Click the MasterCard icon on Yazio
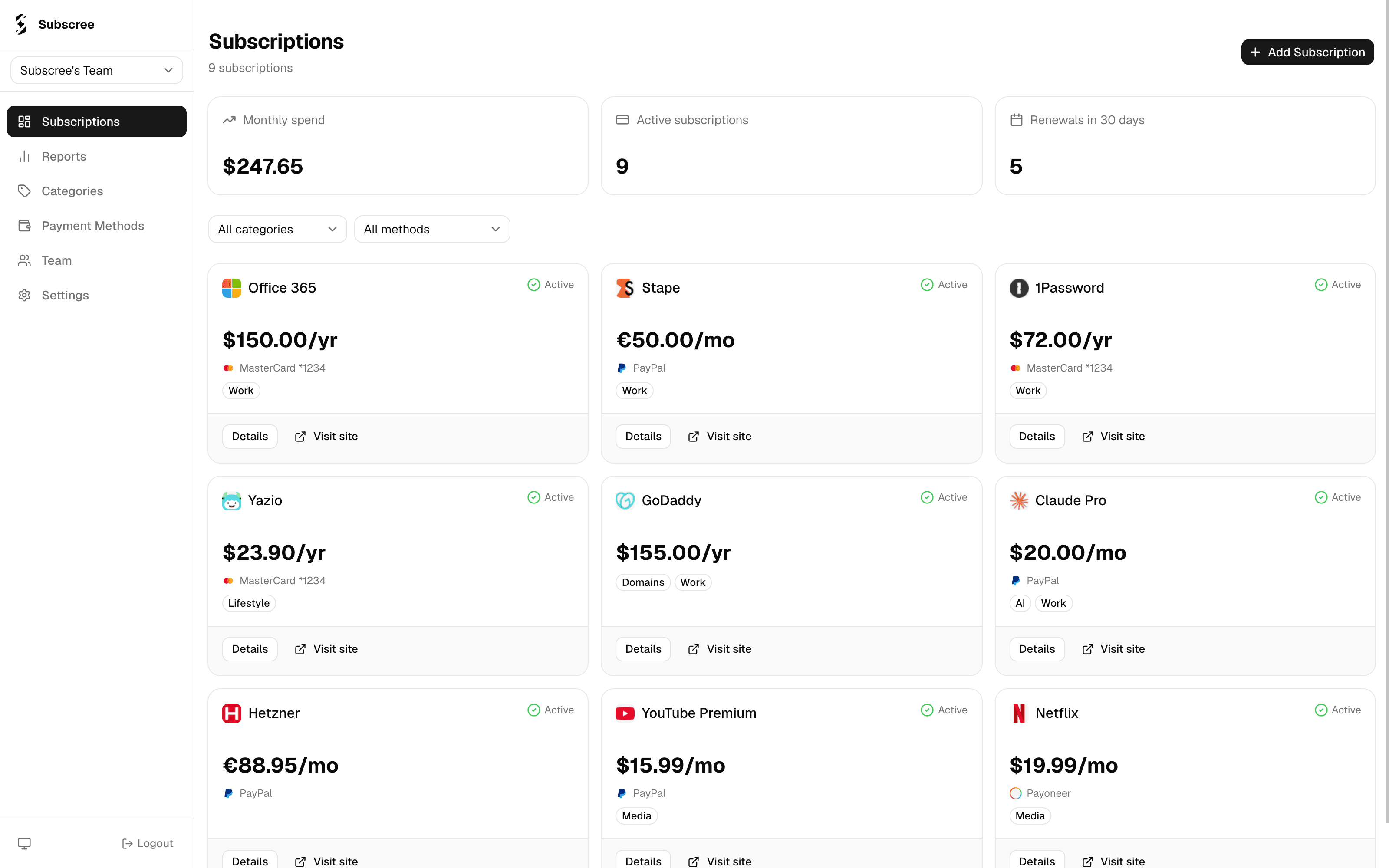The width and height of the screenshot is (1389, 868). [228, 580]
